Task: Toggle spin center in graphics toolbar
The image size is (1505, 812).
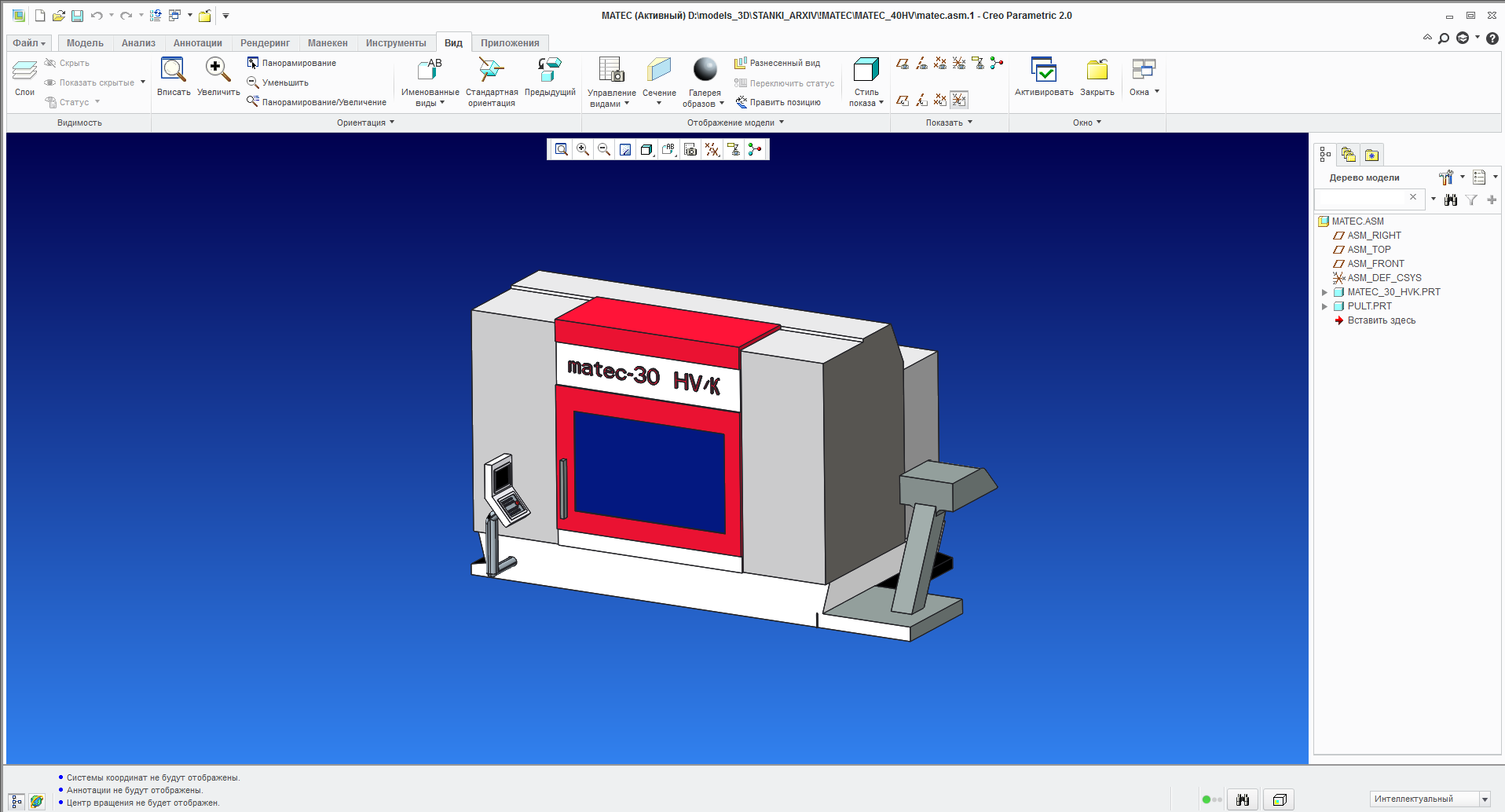Action: (755, 149)
